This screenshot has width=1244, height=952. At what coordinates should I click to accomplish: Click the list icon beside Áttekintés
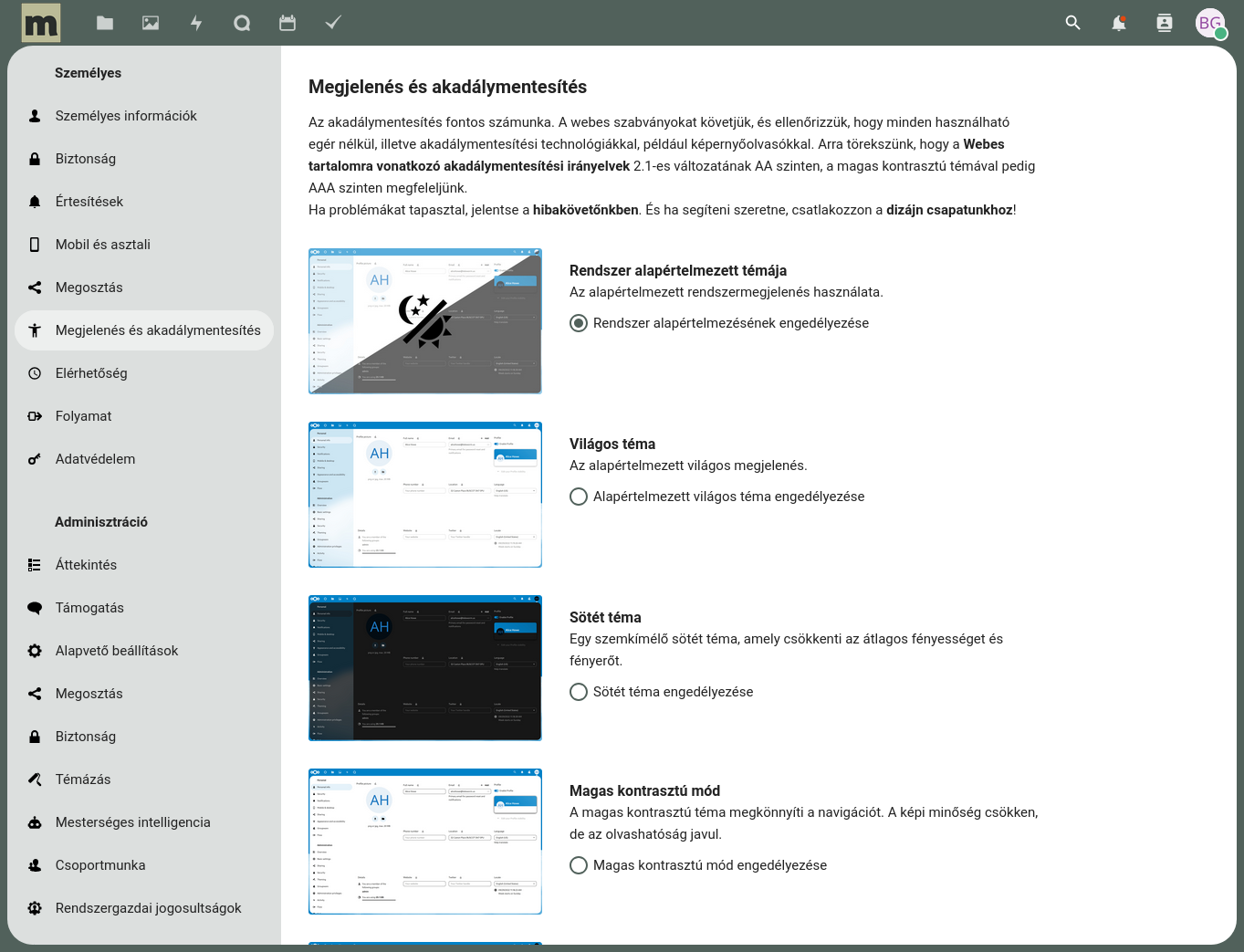tap(35, 565)
